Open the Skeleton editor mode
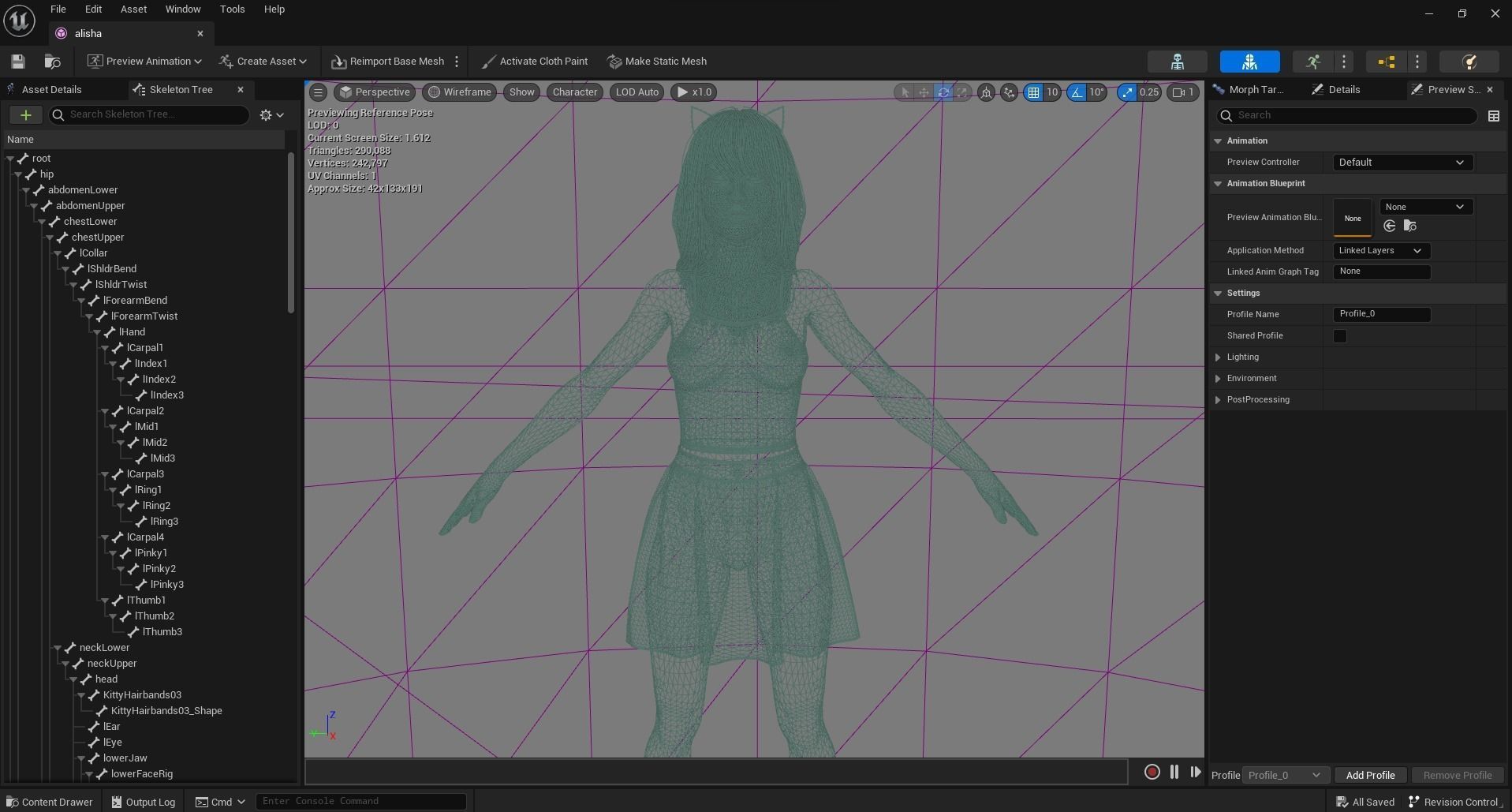 click(x=1177, y=62)
